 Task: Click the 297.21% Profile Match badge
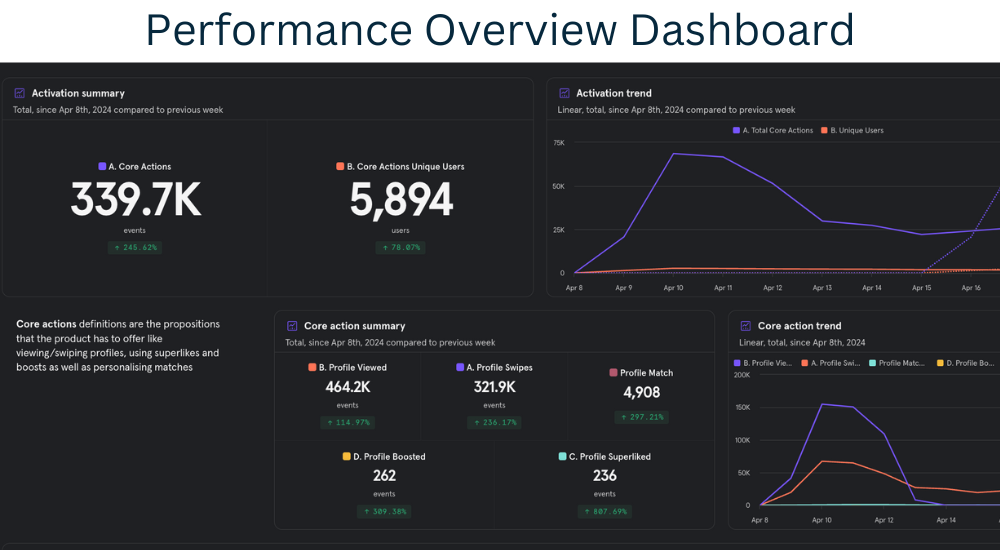(640, 417)
